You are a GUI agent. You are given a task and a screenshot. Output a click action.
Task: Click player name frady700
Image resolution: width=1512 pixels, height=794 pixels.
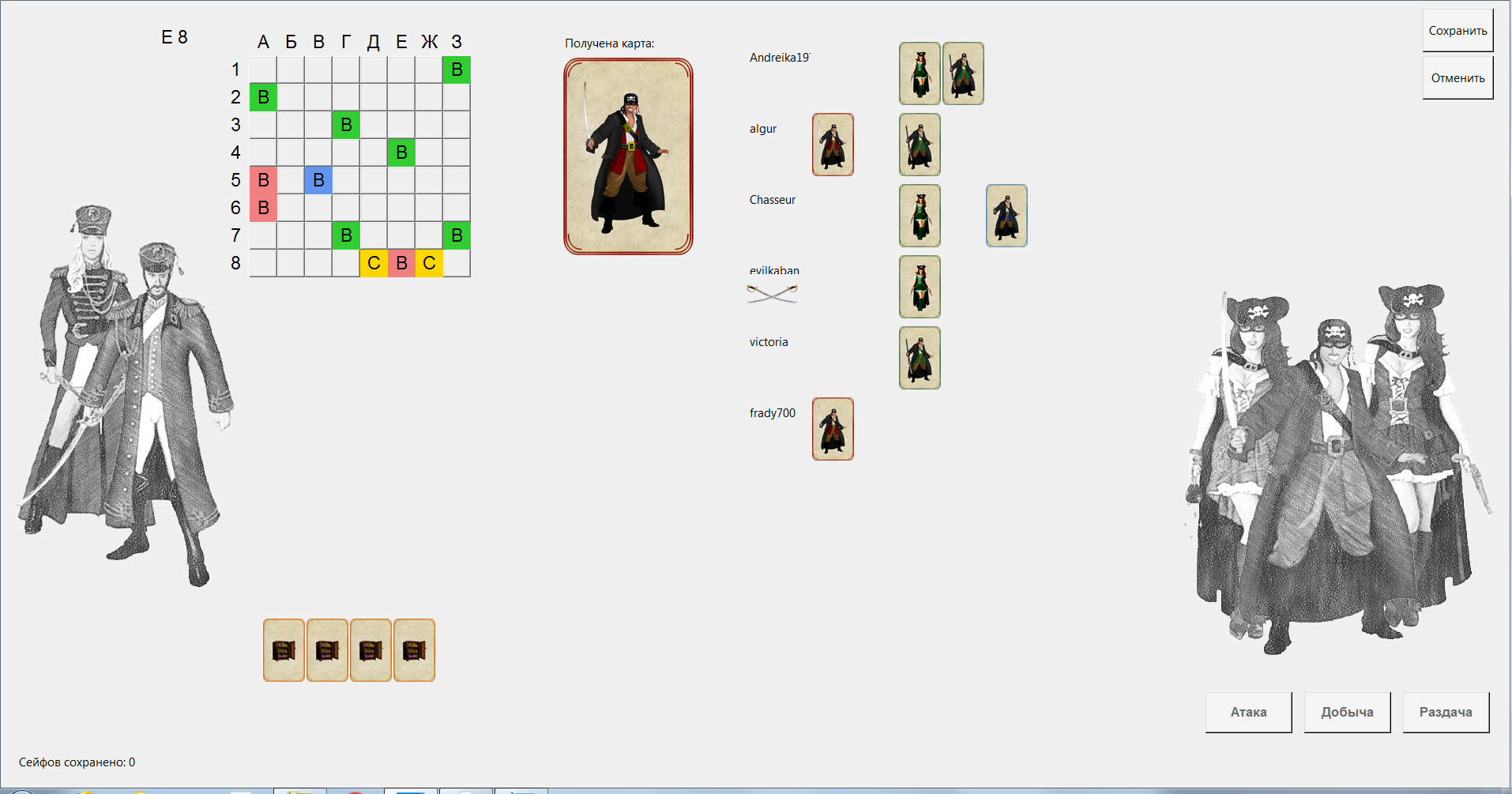pos(773,413)
